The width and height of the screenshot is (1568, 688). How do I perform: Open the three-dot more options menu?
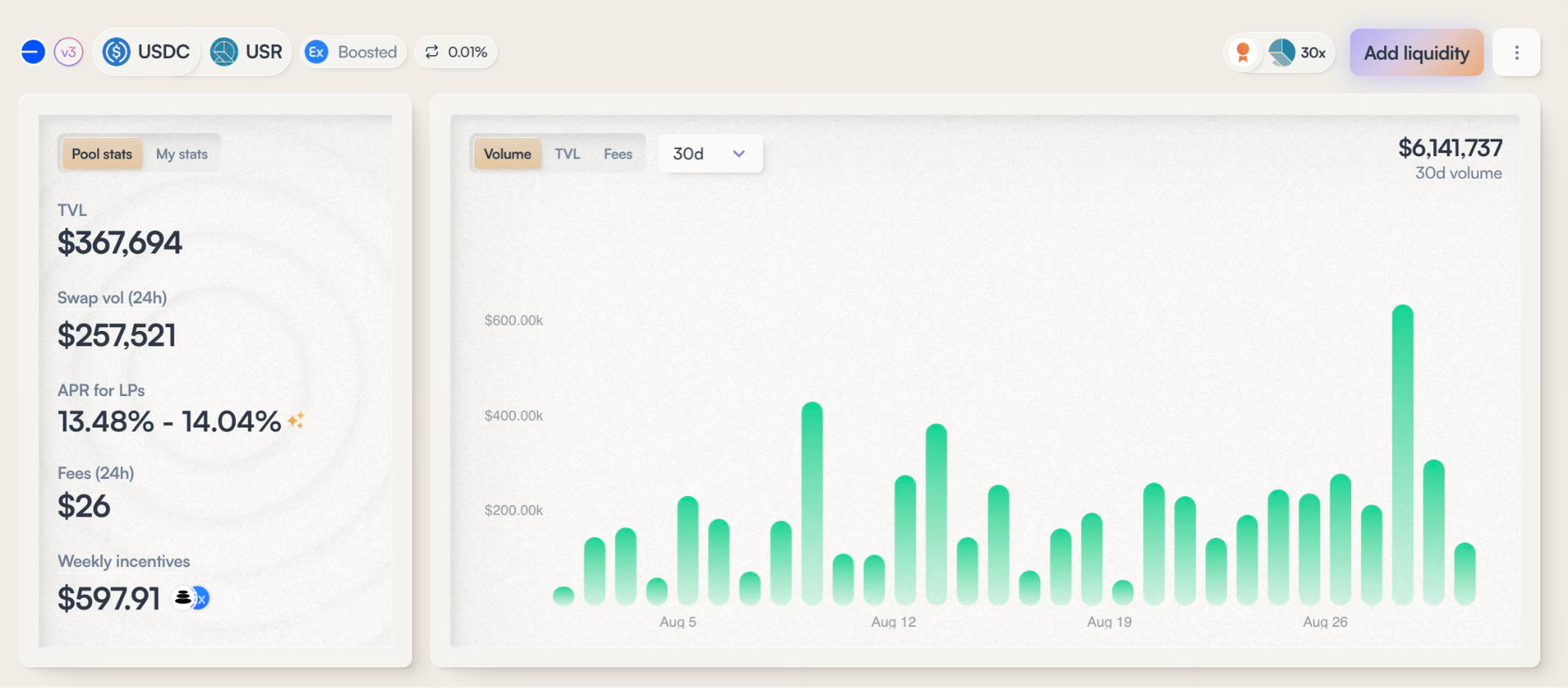(x=1516, y=53)
